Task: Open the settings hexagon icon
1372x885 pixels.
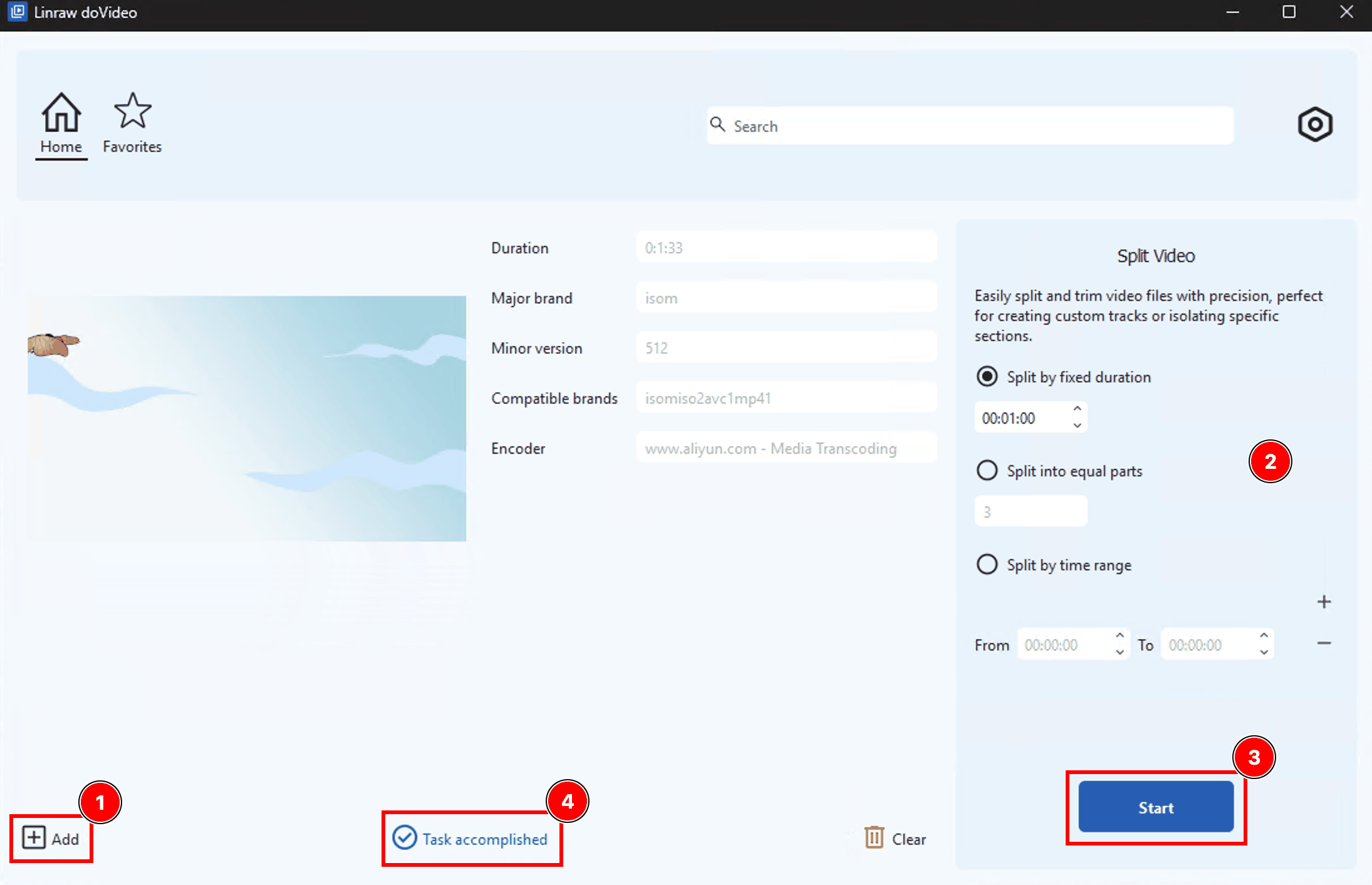Action: point(1314,124)
